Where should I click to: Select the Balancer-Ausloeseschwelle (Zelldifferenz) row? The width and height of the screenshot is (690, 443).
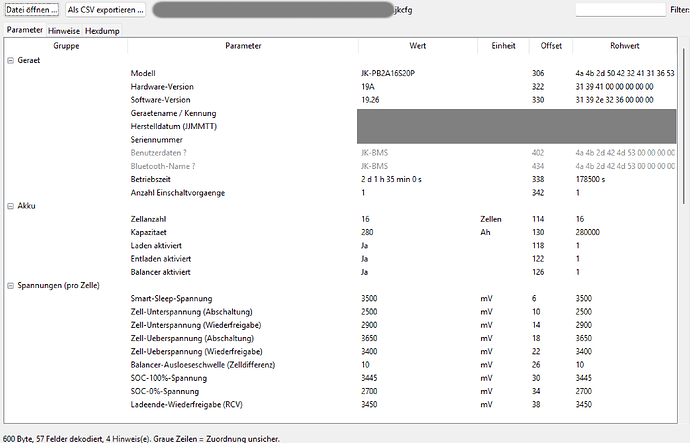point(340,365)
